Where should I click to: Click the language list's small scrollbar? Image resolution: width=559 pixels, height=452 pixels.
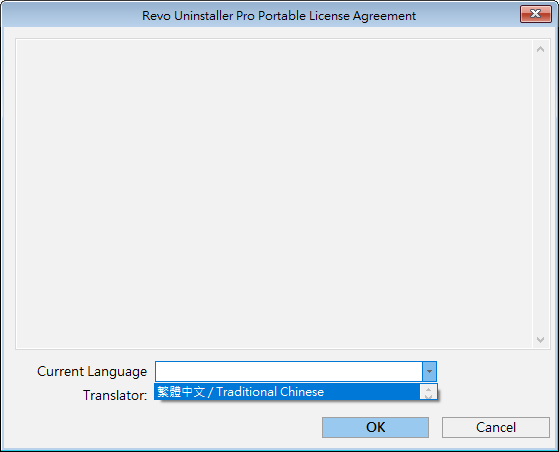coord(429,392)
